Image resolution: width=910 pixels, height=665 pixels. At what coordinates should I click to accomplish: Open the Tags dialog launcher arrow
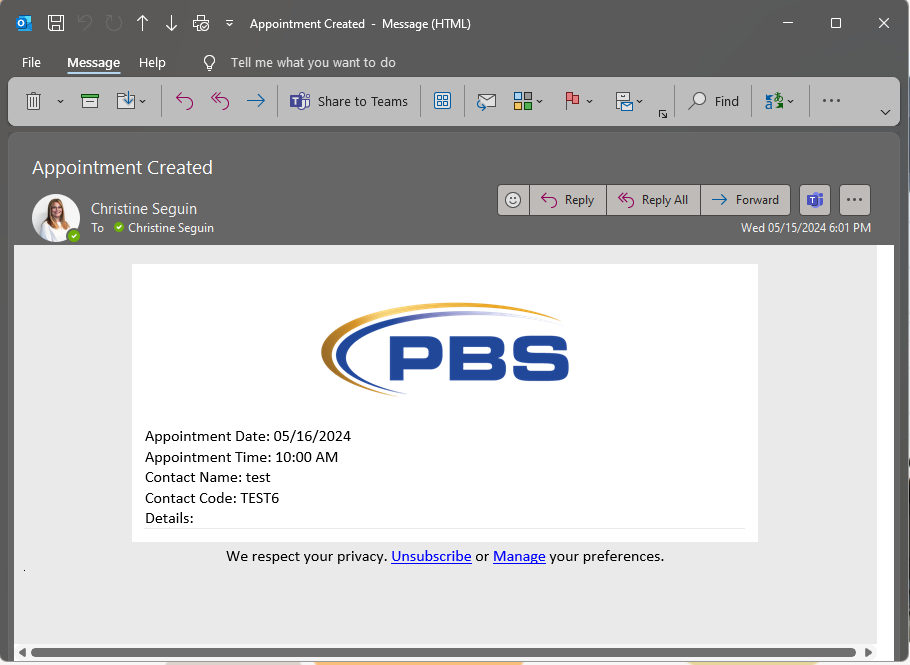point(663,114)
